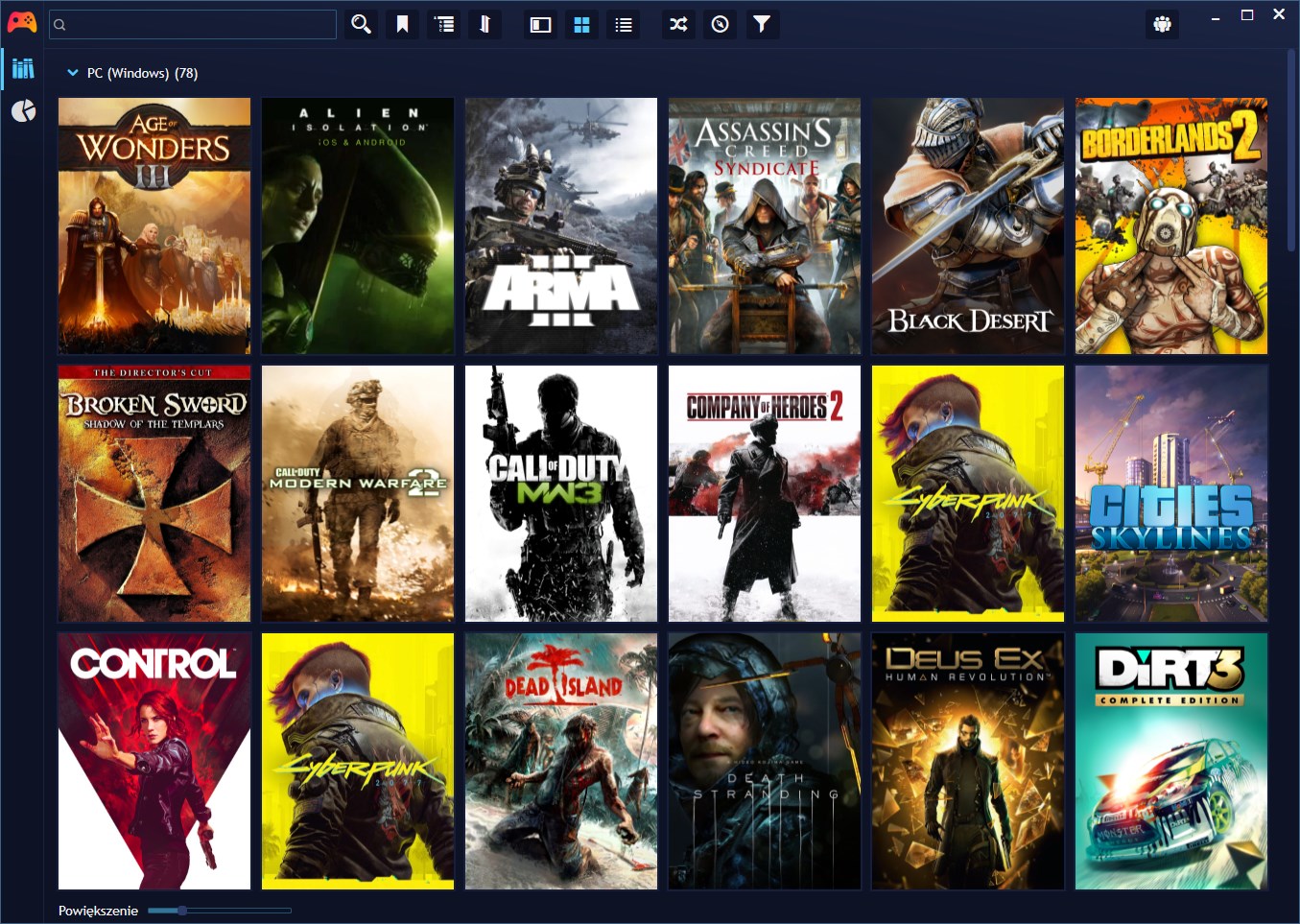Viewport: 1300px width, 924px height.
Task: Click the magnifying glass search button
Action: tap(361, 24)
